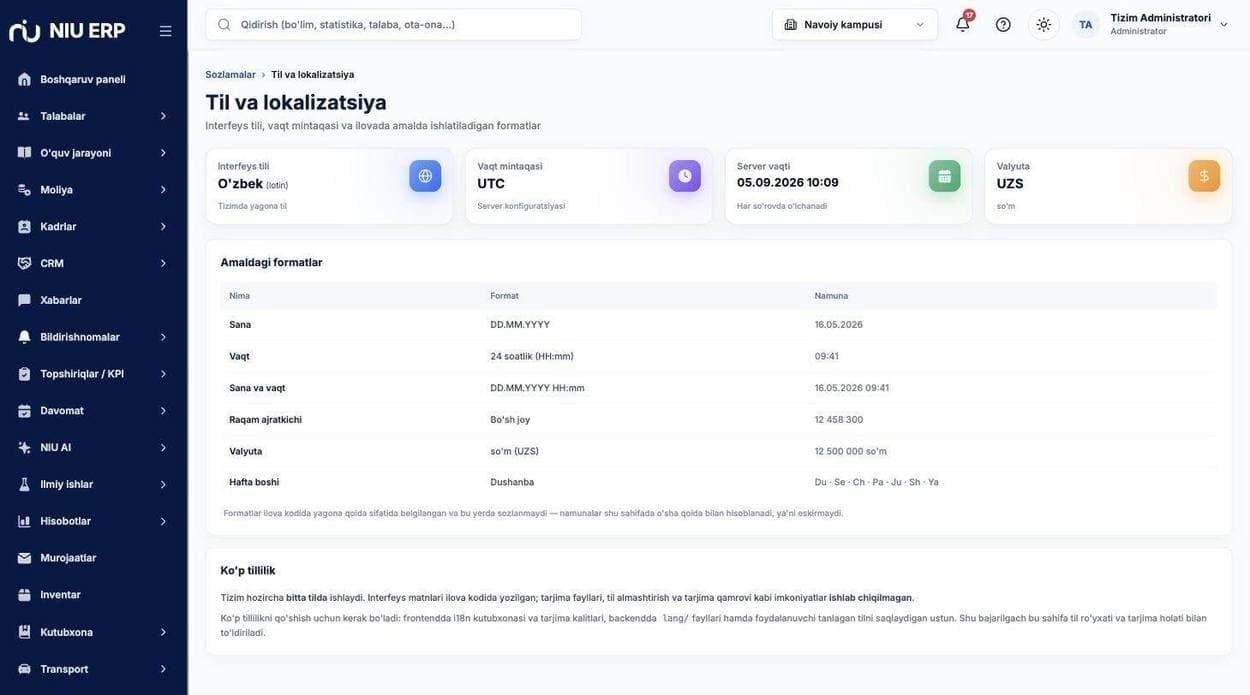1250x695 pixels.
Task: Click the TA user avatar
Action: [1086, 24]
